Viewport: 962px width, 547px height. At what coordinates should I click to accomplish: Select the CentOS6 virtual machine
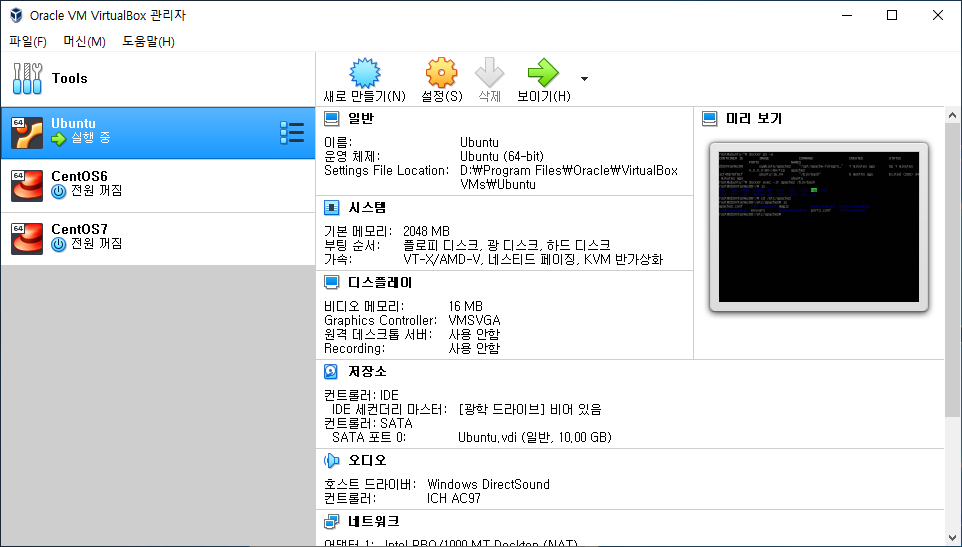coord(158,186)
